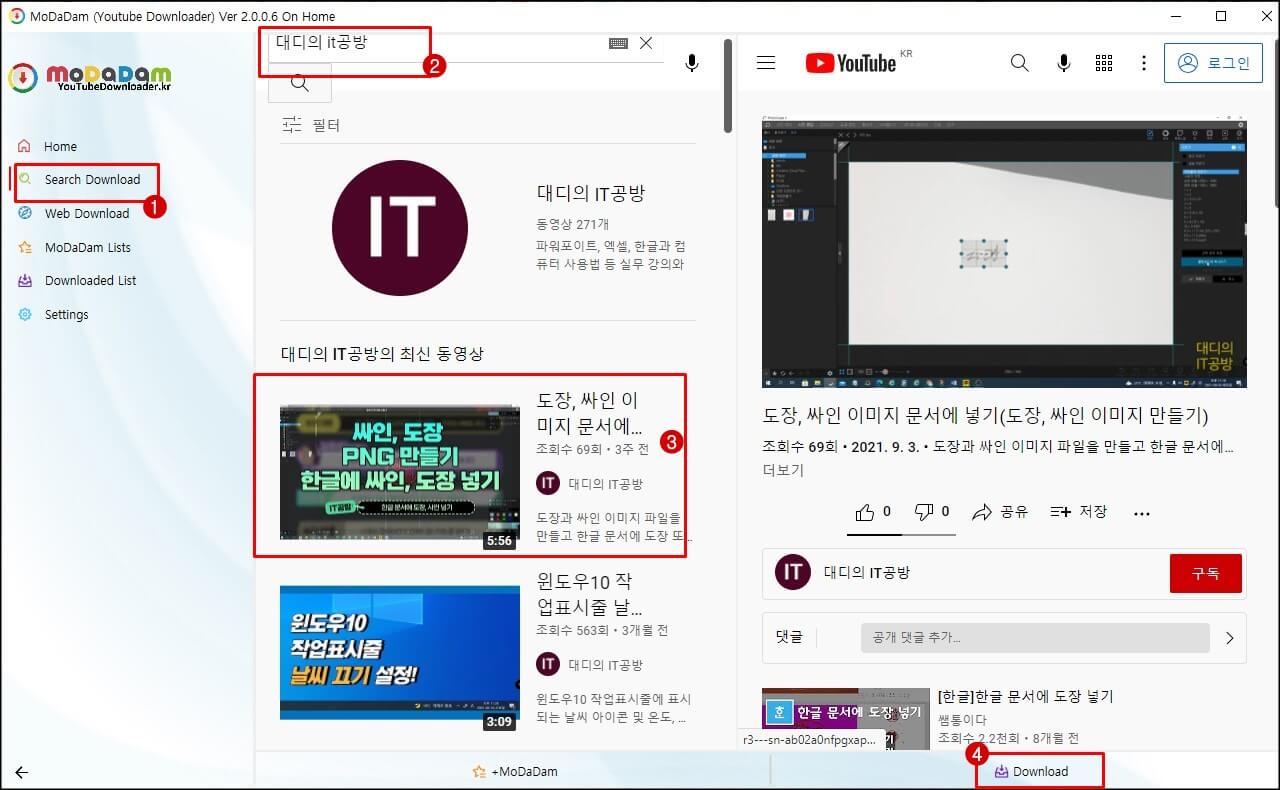Click YouTube's voice search microphone icon
Viewport: 1280px width, 790px height.
point(1062,62)
